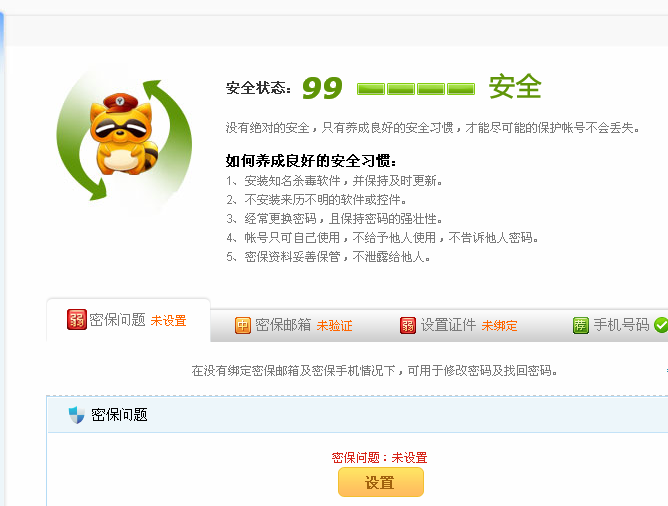Click the green refresh arrows around mascot
668x506 pixels.
tap(124, 140)
